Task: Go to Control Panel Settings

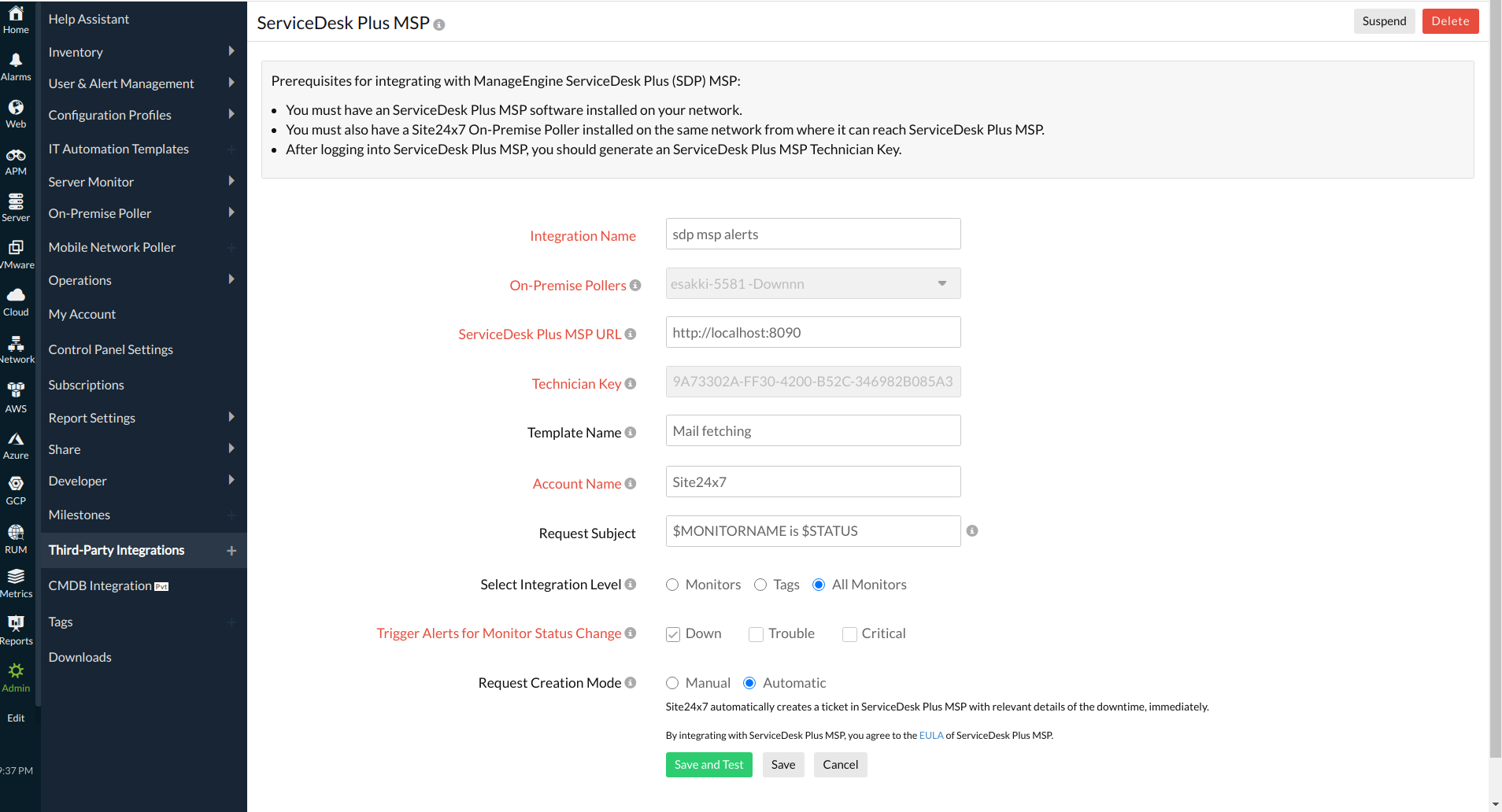Action: (110, 349)
